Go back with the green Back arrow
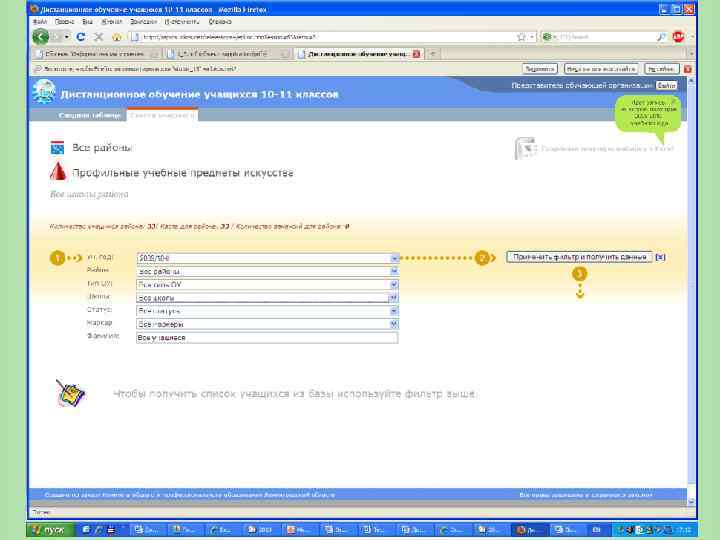The width and height of the screenshot is (720, 540). point(40,37)
